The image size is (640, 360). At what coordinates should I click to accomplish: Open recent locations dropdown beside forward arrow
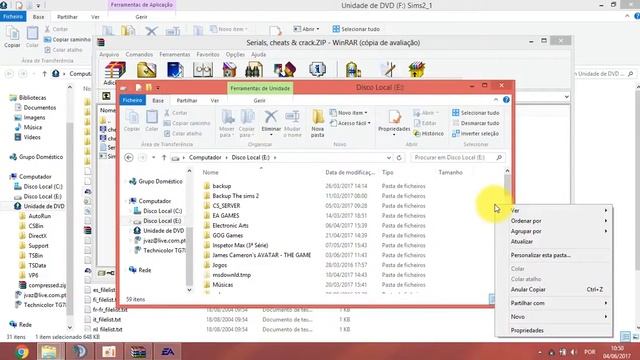(x=154, y=158)
